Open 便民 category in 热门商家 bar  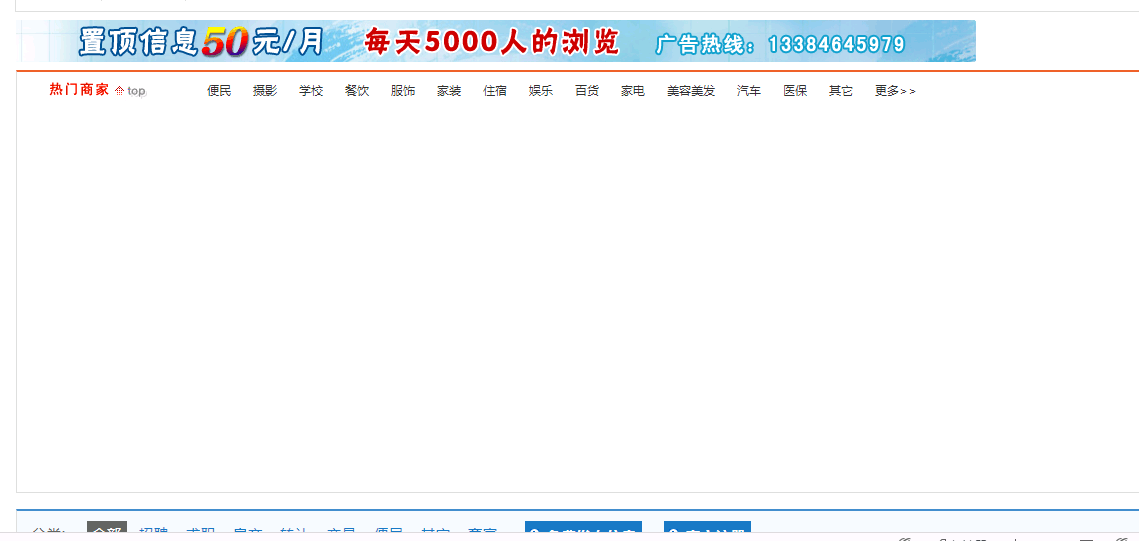click(219, 91)
